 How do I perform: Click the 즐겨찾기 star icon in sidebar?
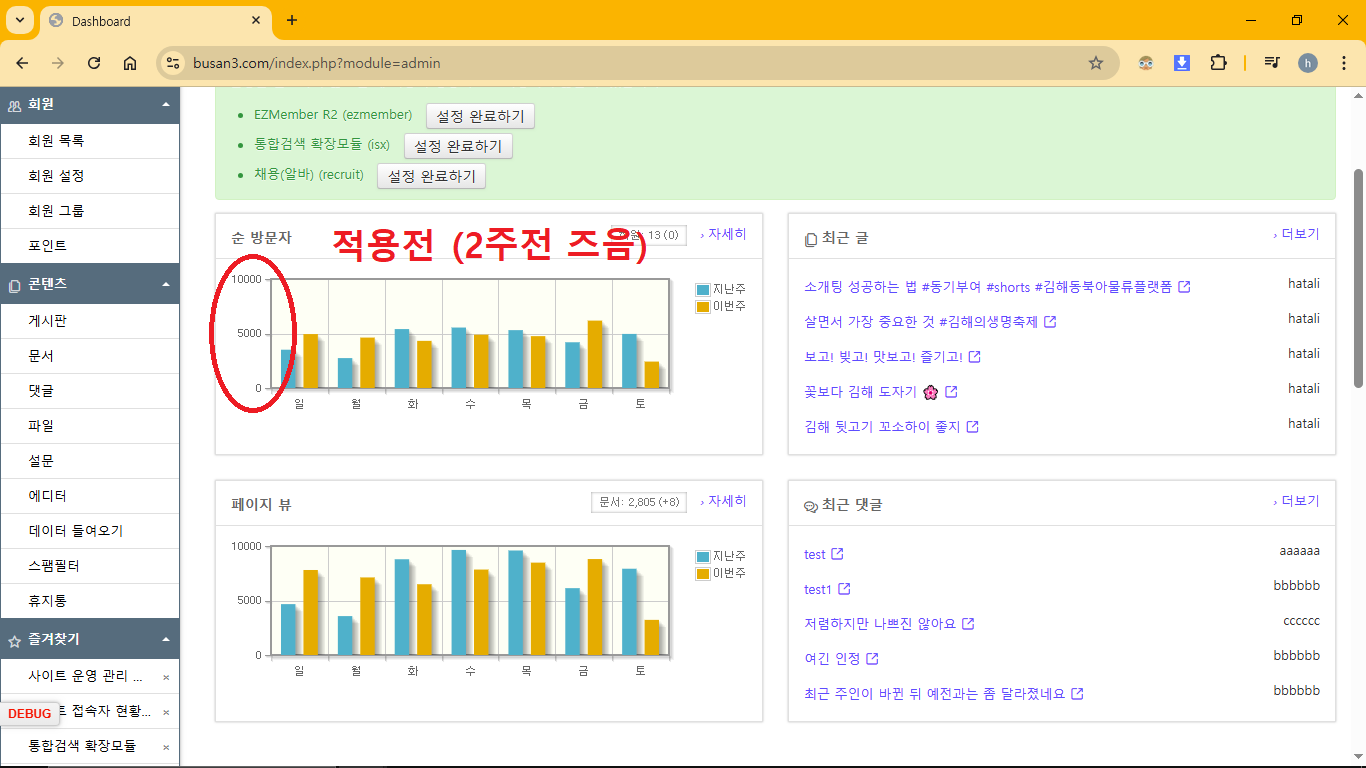coord(13,639)
